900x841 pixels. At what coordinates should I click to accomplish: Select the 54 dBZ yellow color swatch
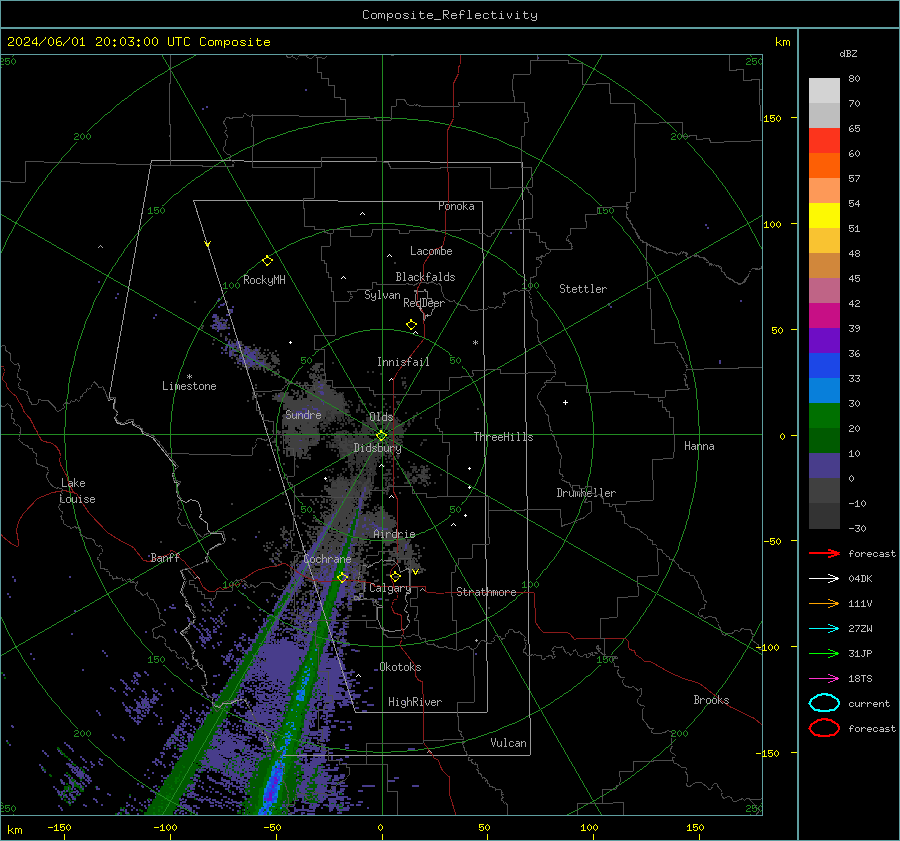point(824,215)
